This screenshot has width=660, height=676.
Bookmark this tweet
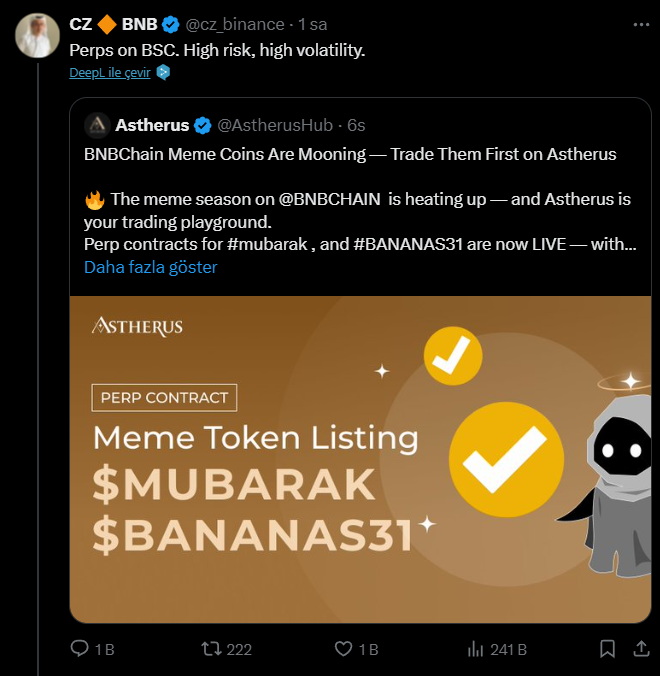(x=607, y=649)
